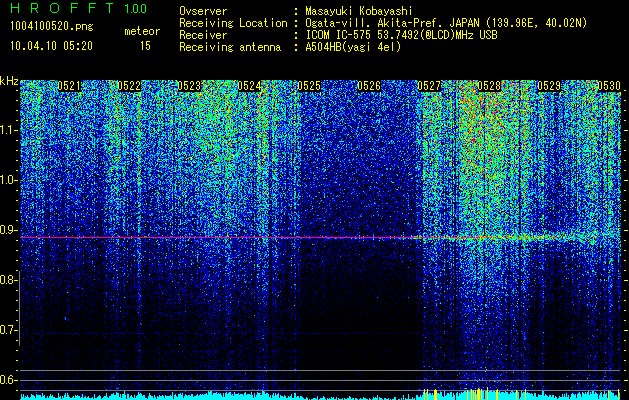Click the Ovserver field label

(x=203, y=11)
